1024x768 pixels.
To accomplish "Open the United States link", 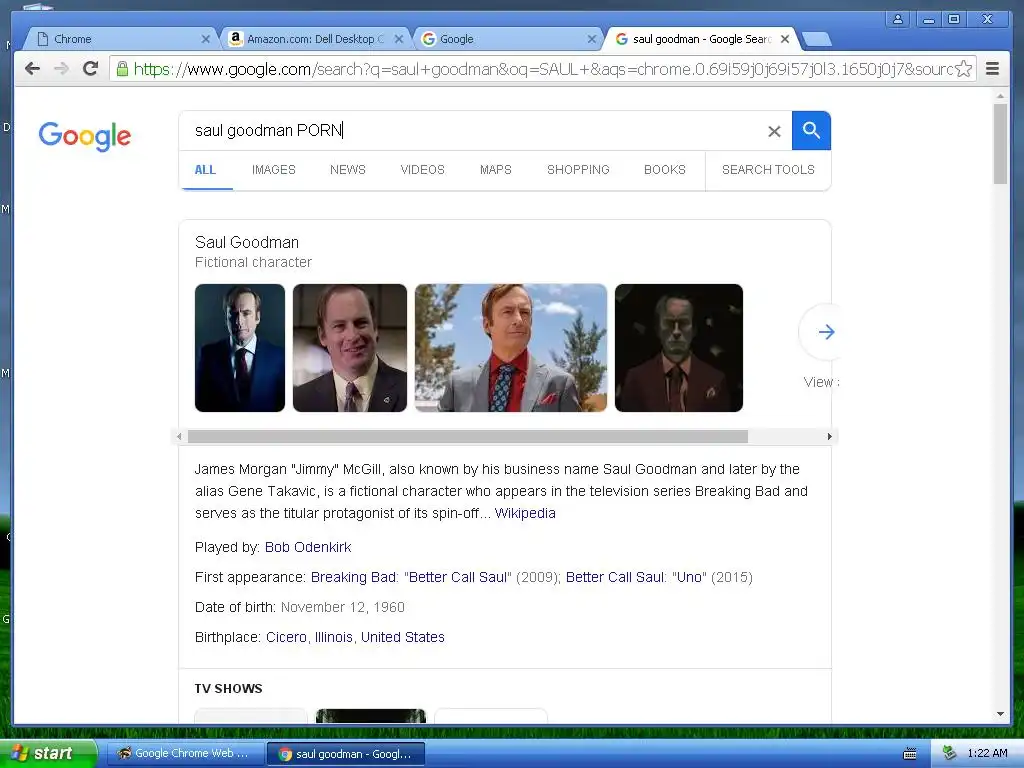I will point(403,637).
